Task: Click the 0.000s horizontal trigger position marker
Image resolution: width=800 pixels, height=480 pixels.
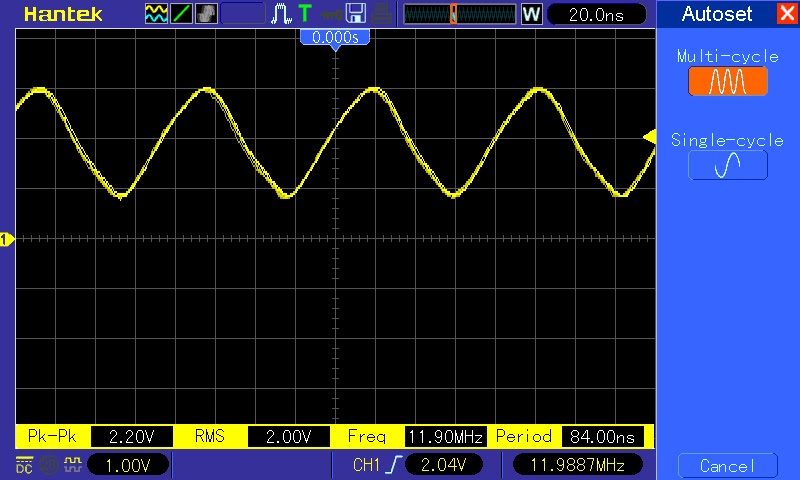Action: (x=335, y=38)
